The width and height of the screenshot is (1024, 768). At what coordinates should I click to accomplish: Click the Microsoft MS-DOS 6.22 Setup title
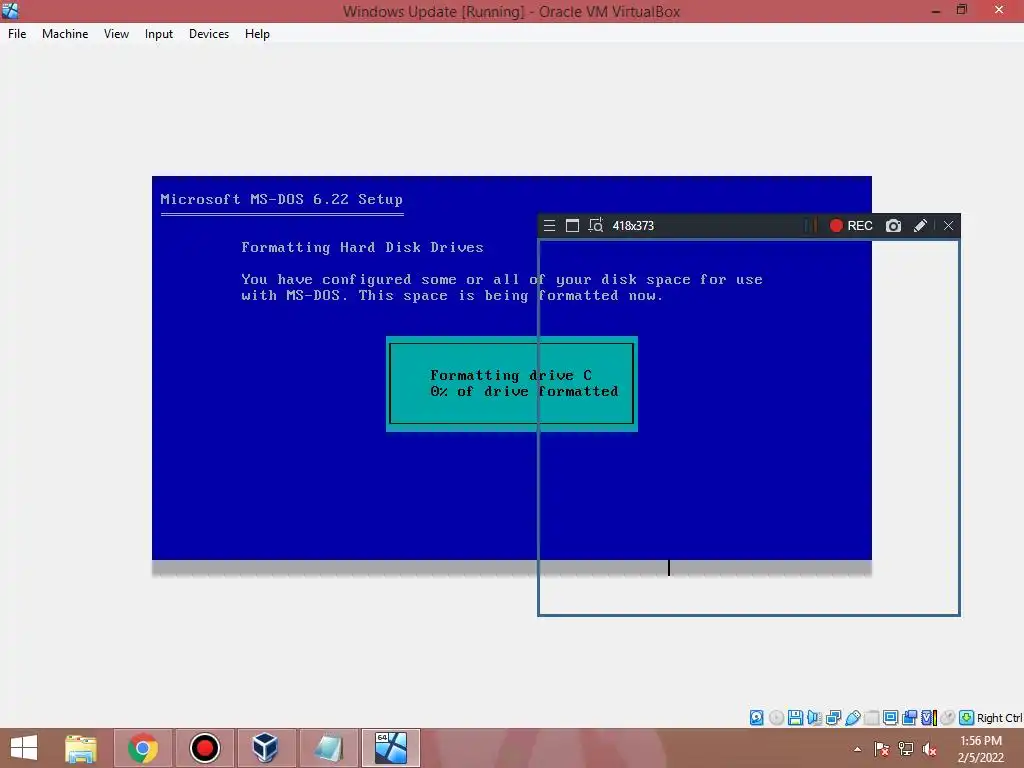point(281,199)
